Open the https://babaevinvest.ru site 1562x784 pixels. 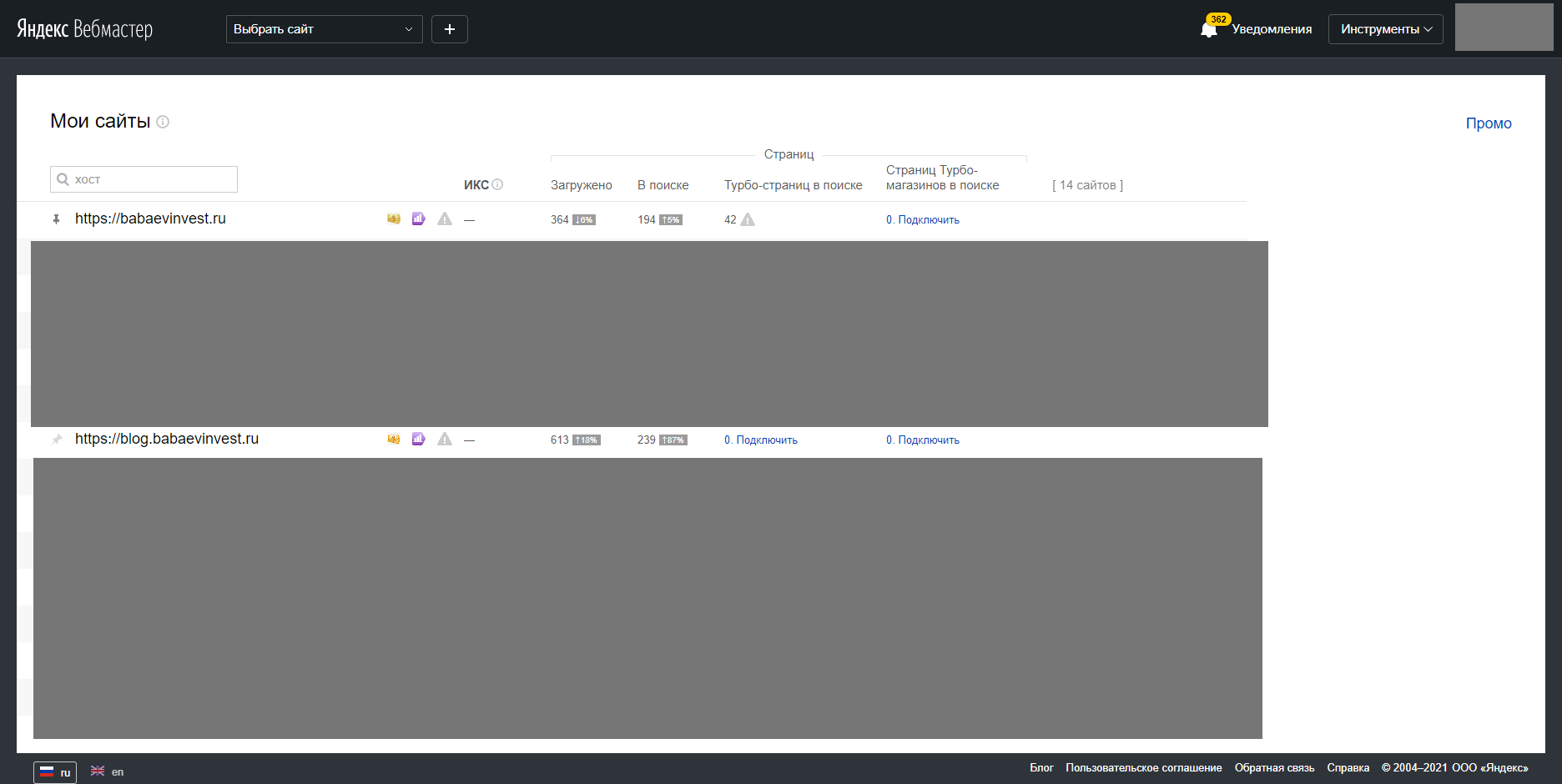click(150, 219)
